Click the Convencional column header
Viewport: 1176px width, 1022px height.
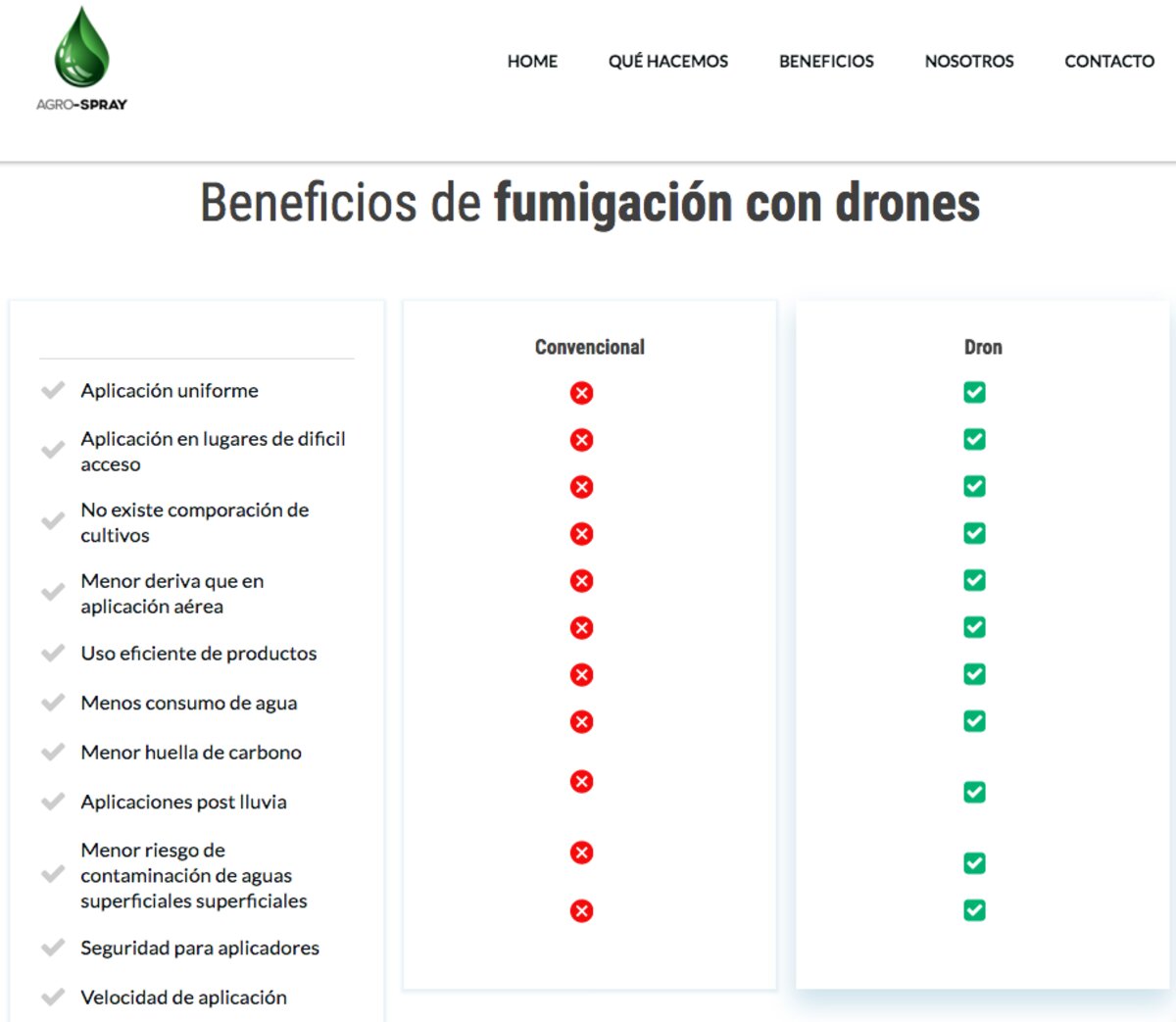pos(589,347)
